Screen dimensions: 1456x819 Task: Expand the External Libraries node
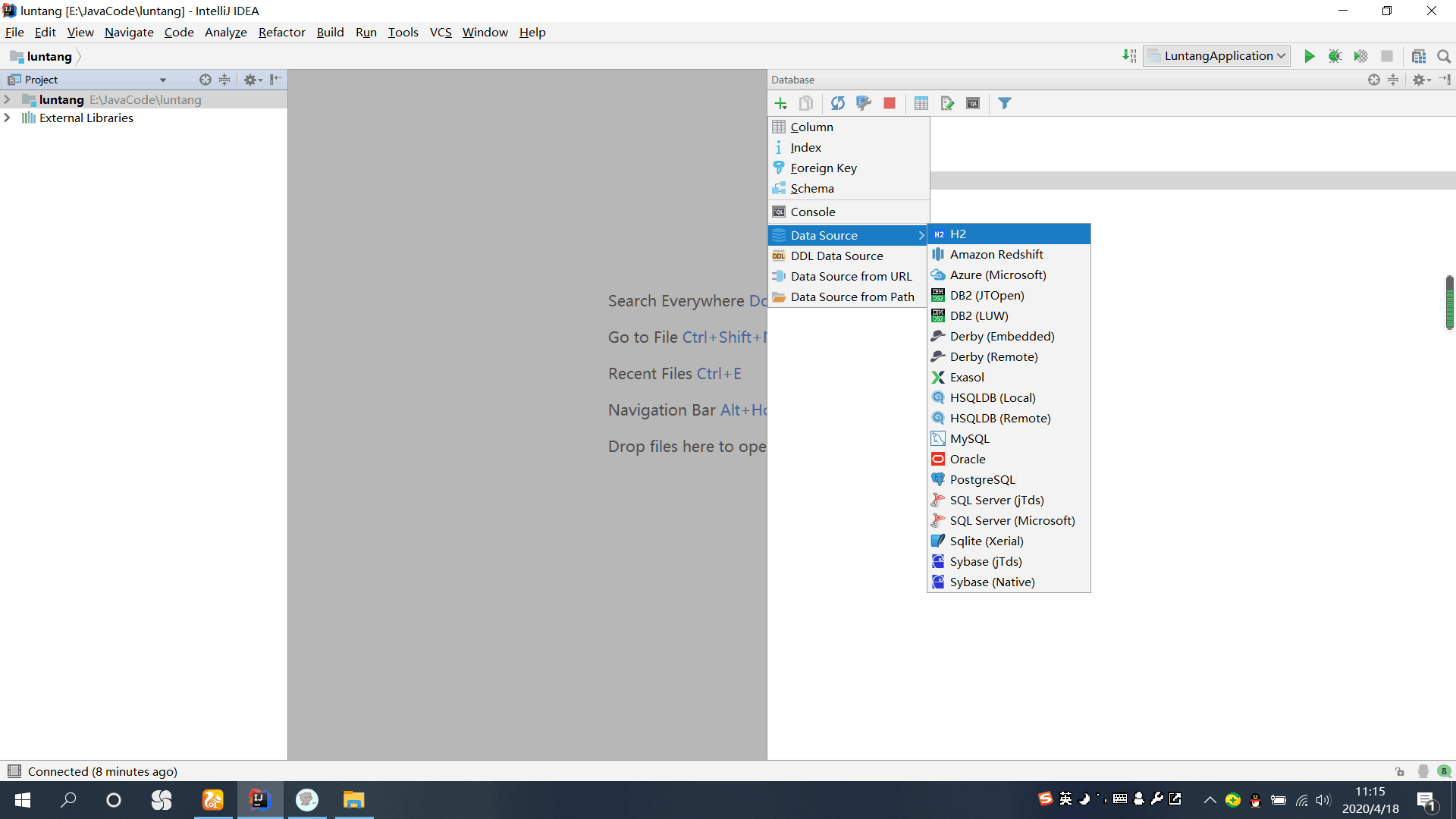8,118
